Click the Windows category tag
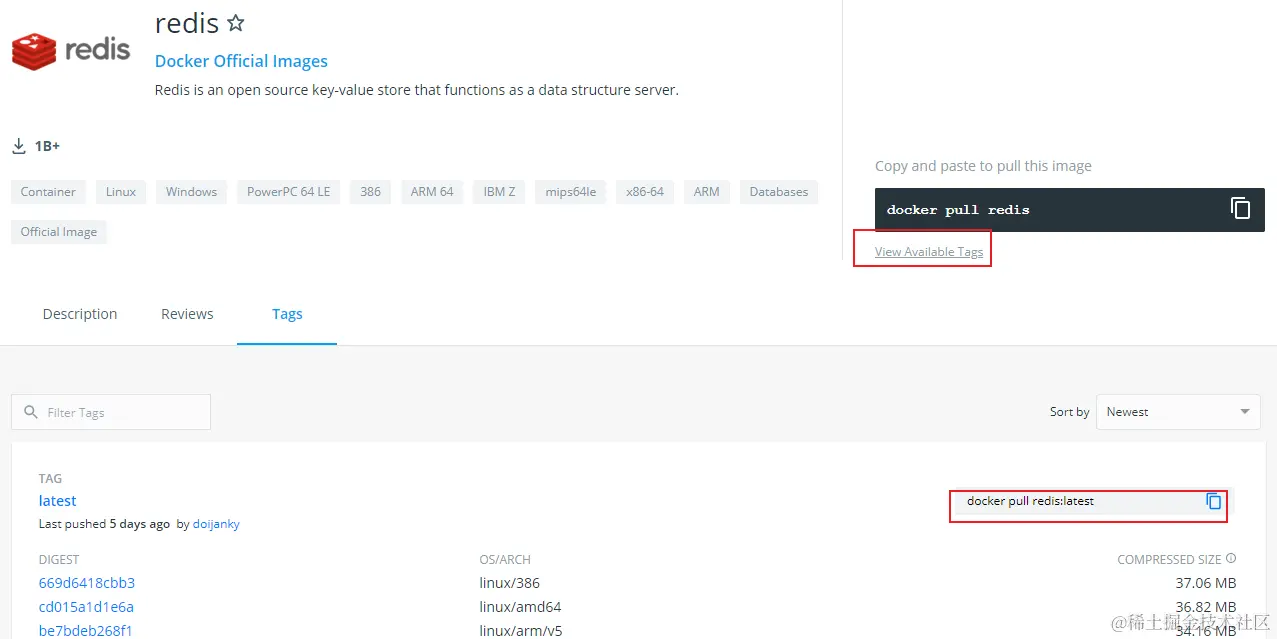1277x639 pixels. pos(191,192)
